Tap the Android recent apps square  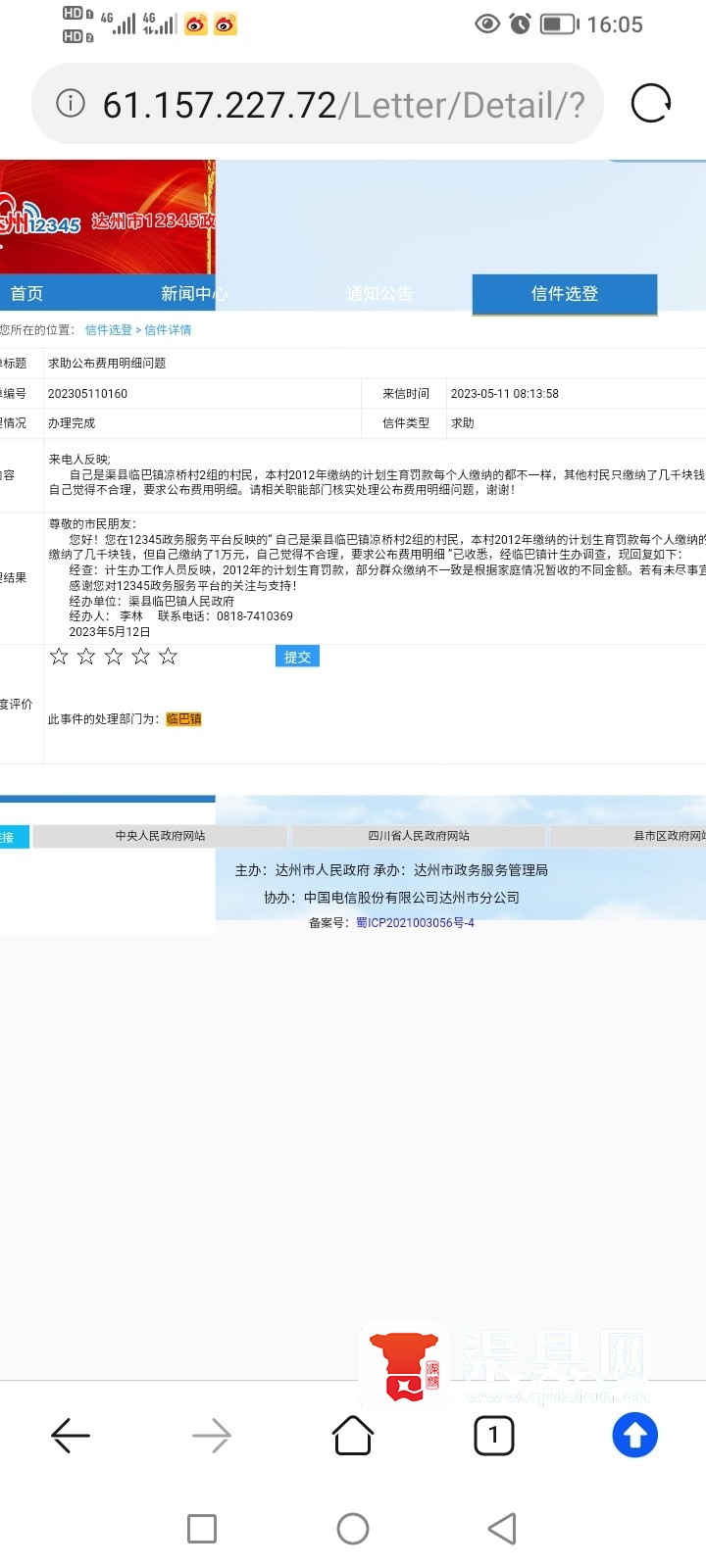click(202, 1529)
